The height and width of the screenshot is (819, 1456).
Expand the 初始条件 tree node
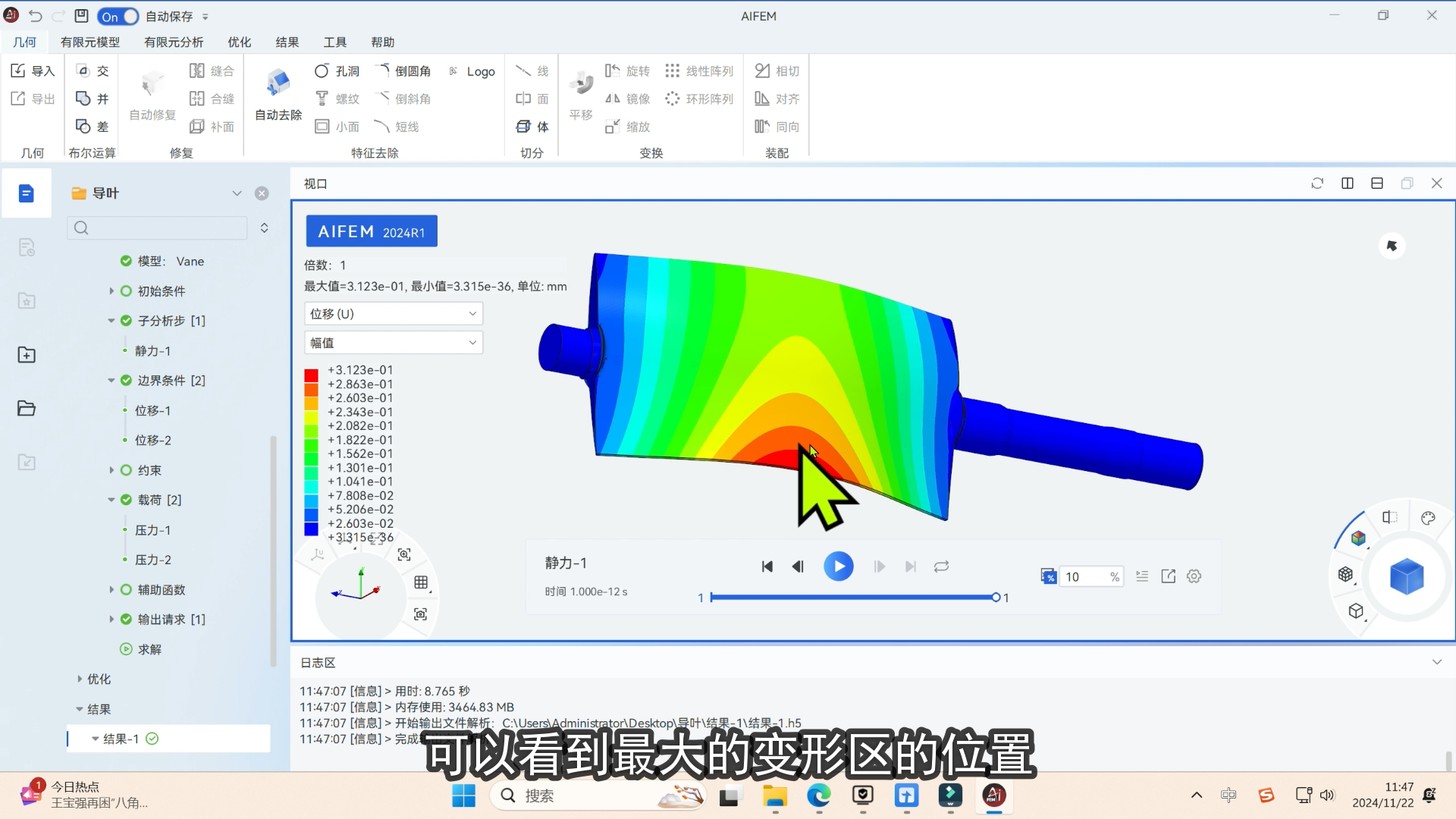[x=111, y=291]
